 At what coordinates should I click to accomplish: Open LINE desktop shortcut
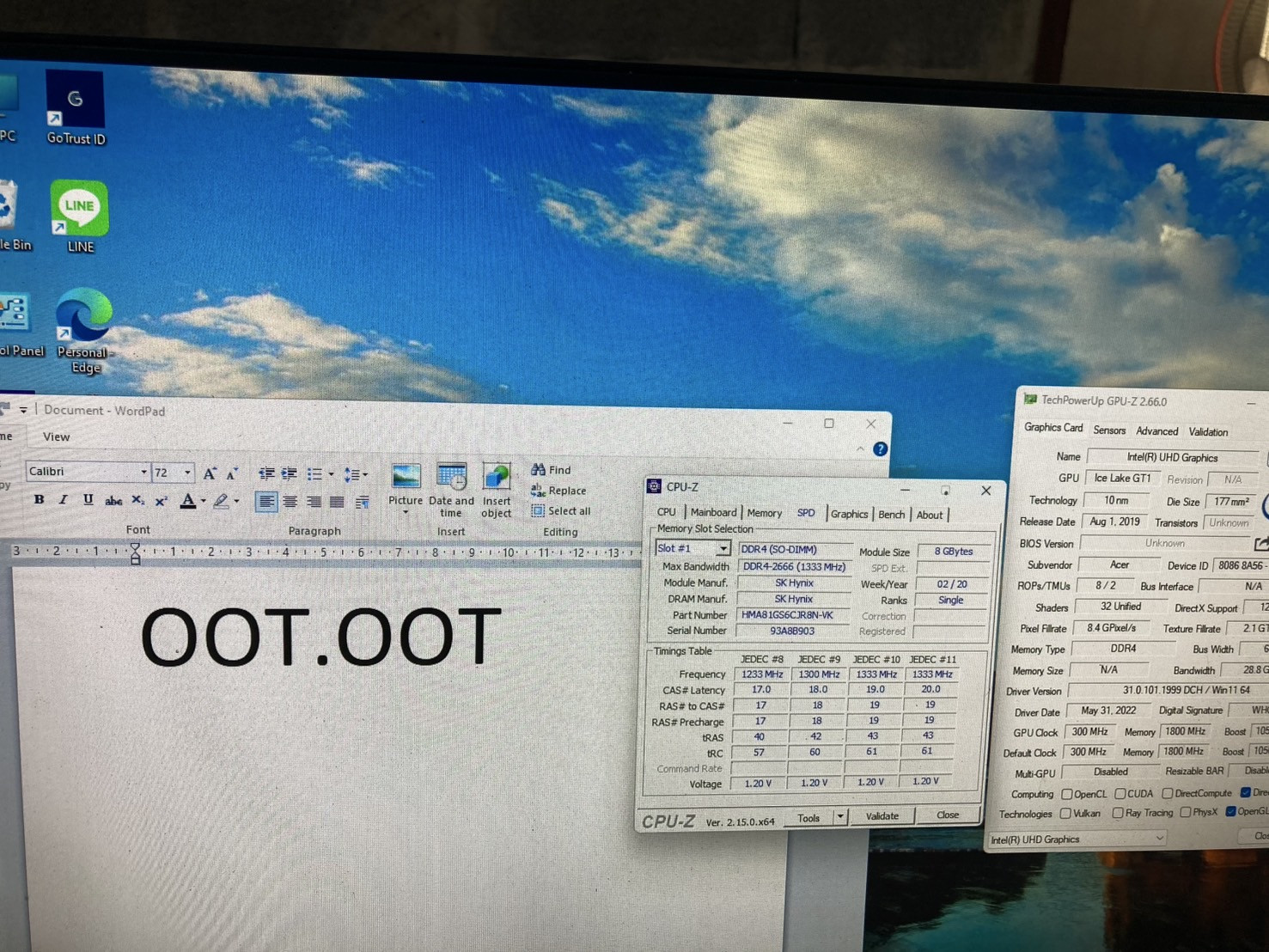coord(79,217)
